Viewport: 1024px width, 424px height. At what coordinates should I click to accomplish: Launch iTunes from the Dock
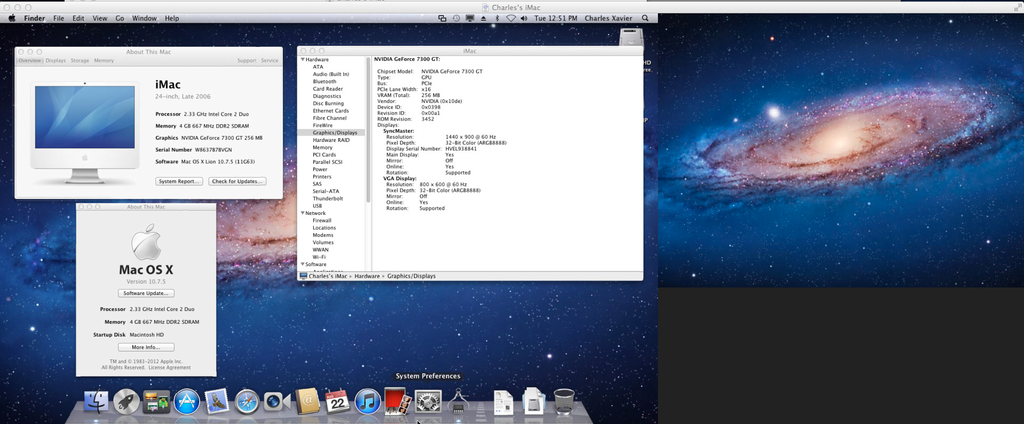pyautogui.click(x=368, y=401)
